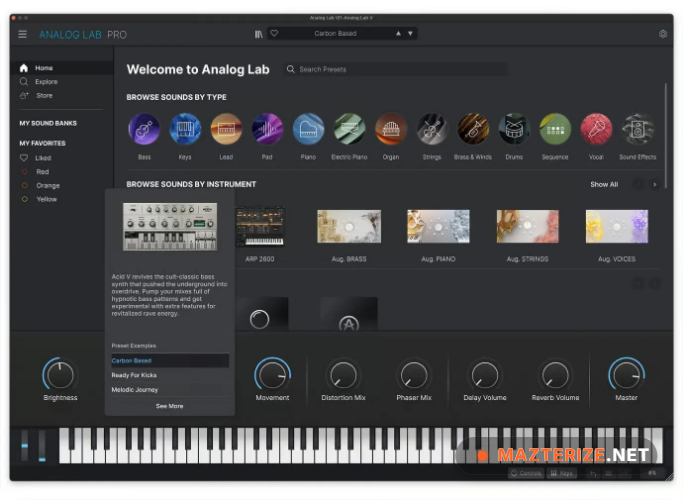683x500 pixels.
Task: Browse Keys sounds type icon
Action: click(185, 129)
